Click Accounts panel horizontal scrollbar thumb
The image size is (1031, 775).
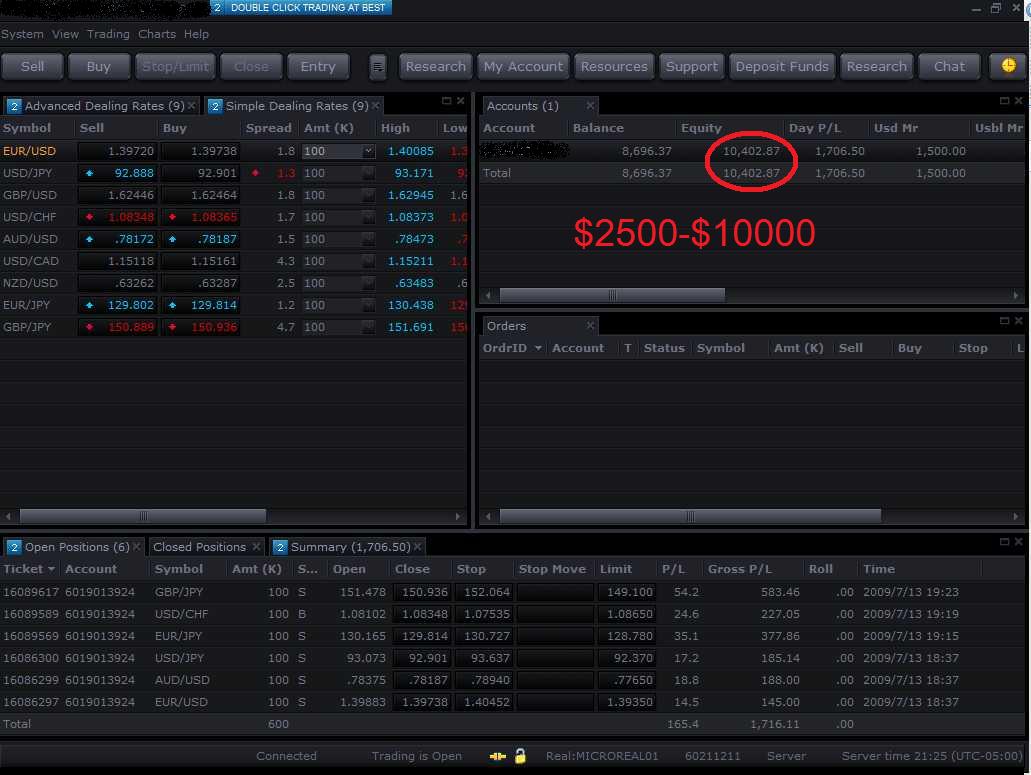[612, 296]
